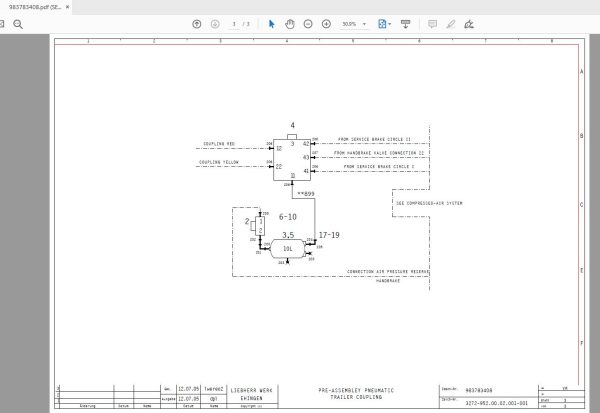Screen dimensions: 600x413
Task: Click the title block text PRE-ASSEMBLY PNEUMATIC TRAILER COUPLING
Action: pyautogui.click(x=356, y=393)
